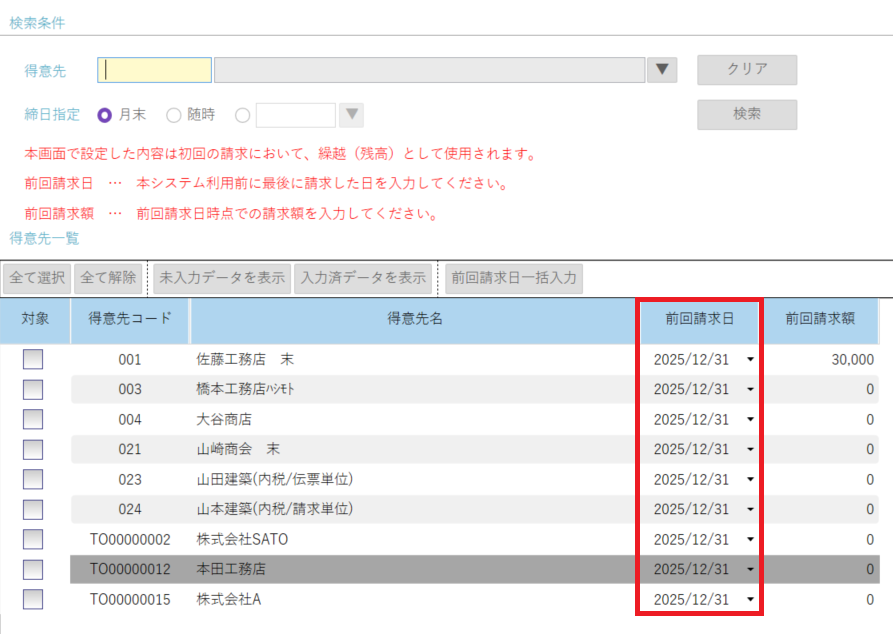The image size is (893, 634).
Task: Click the 前回請求額 cell for 佐藤工務店
Action: coord(822,360)
